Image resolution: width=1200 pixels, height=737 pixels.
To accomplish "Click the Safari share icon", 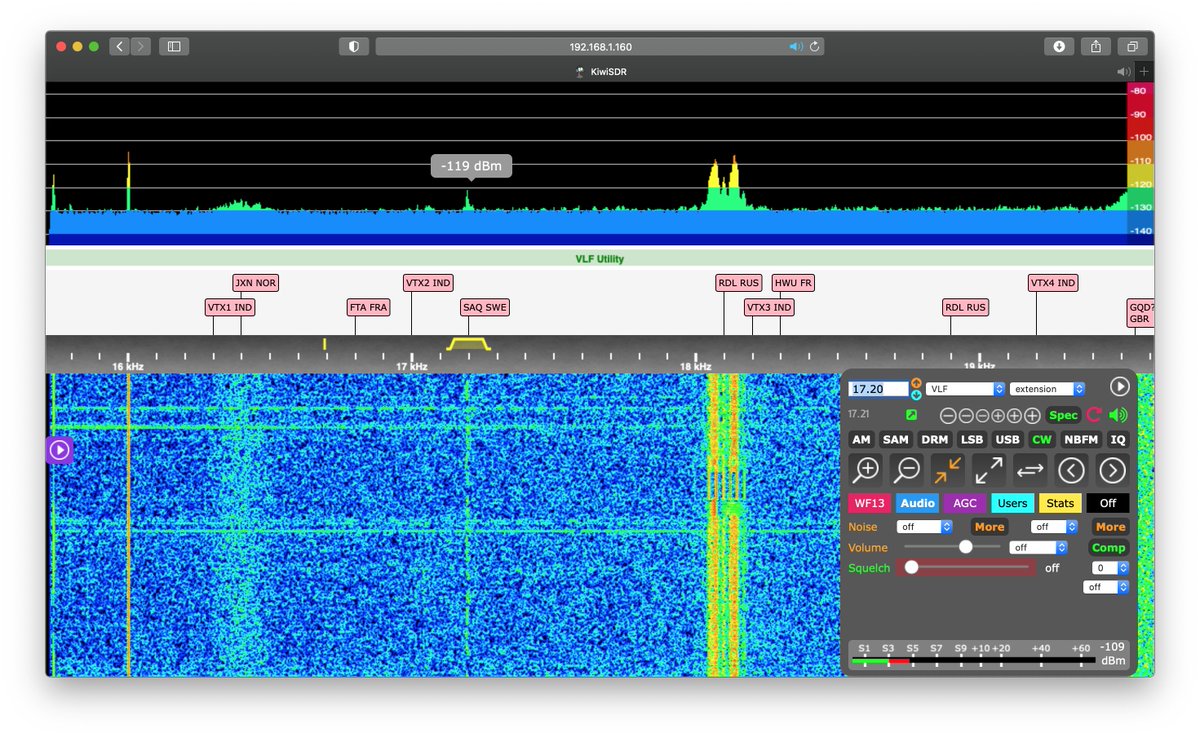I will pyautogui.click(x=1096, y=46).
